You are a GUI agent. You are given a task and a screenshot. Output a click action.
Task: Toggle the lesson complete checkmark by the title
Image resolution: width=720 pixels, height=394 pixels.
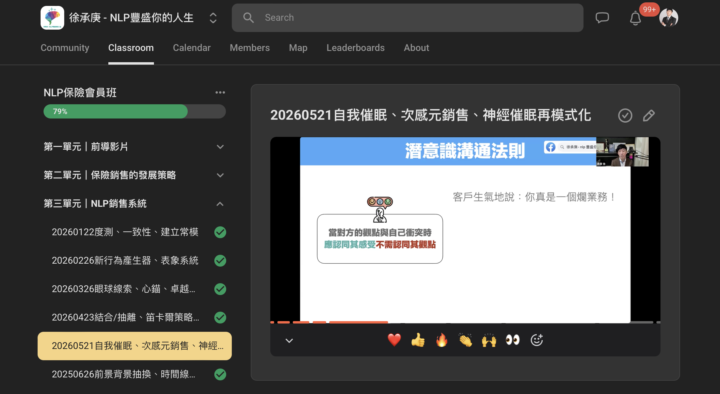tap(625, 115)
